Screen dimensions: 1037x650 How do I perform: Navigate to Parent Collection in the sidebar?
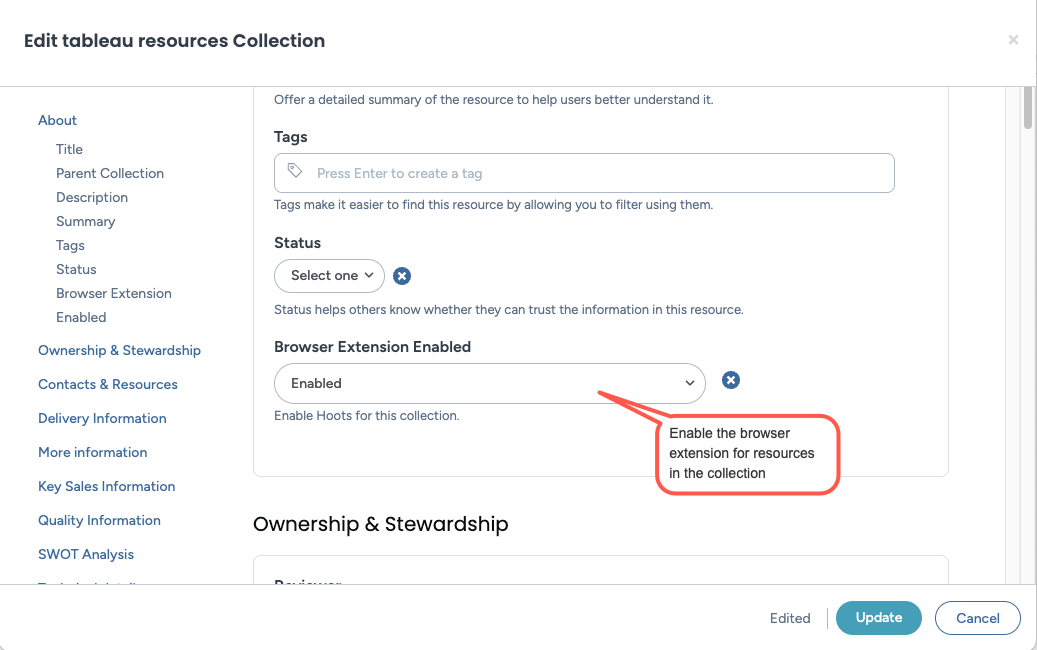[x=109, y=173]
